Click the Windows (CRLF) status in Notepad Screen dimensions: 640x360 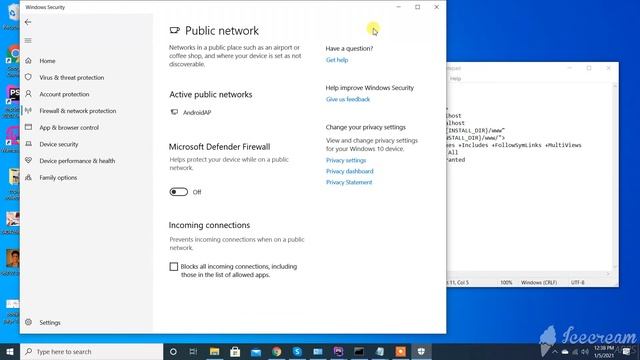[x=539, y=282]
